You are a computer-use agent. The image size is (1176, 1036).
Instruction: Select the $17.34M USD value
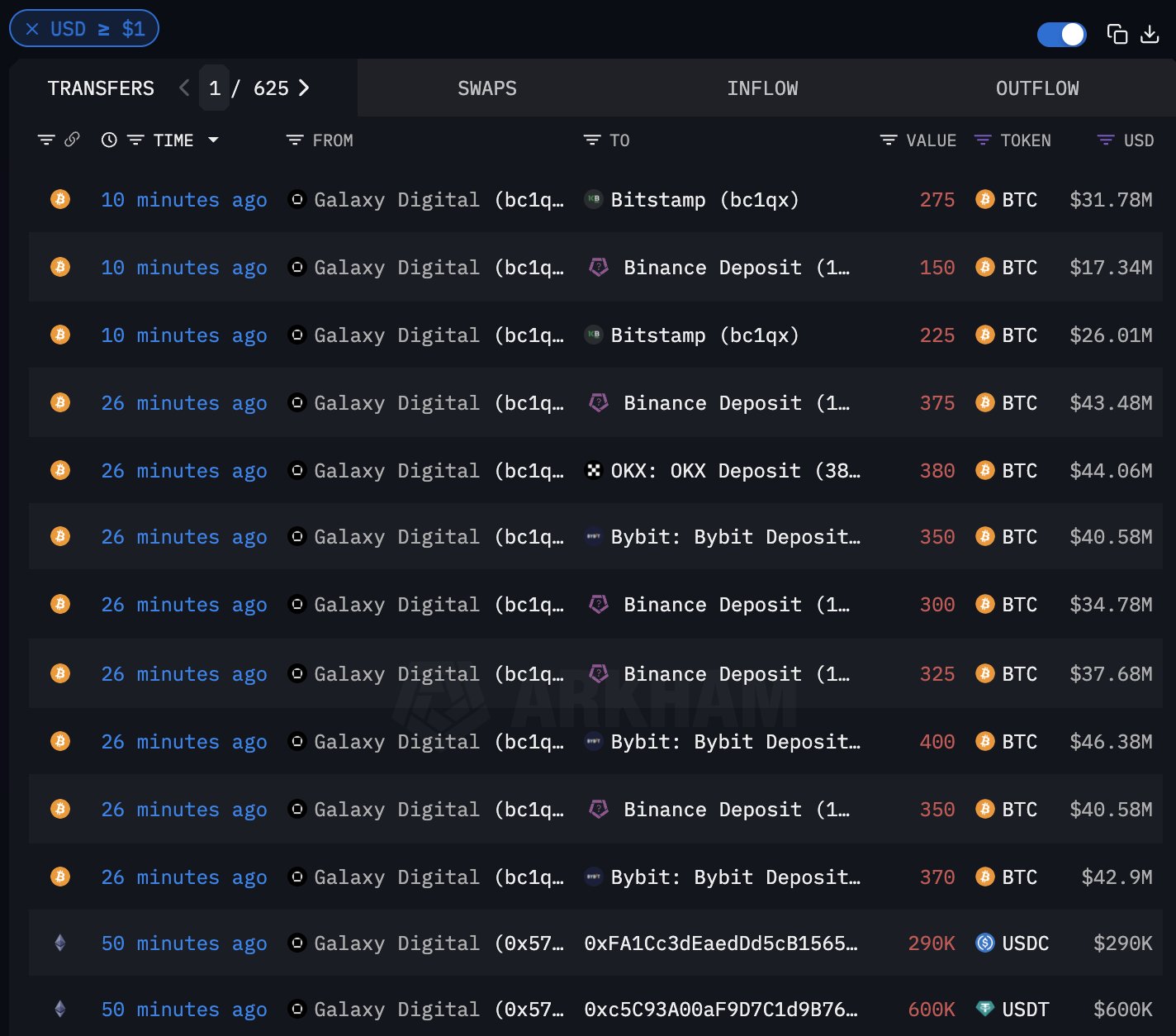pos(1111,268)
